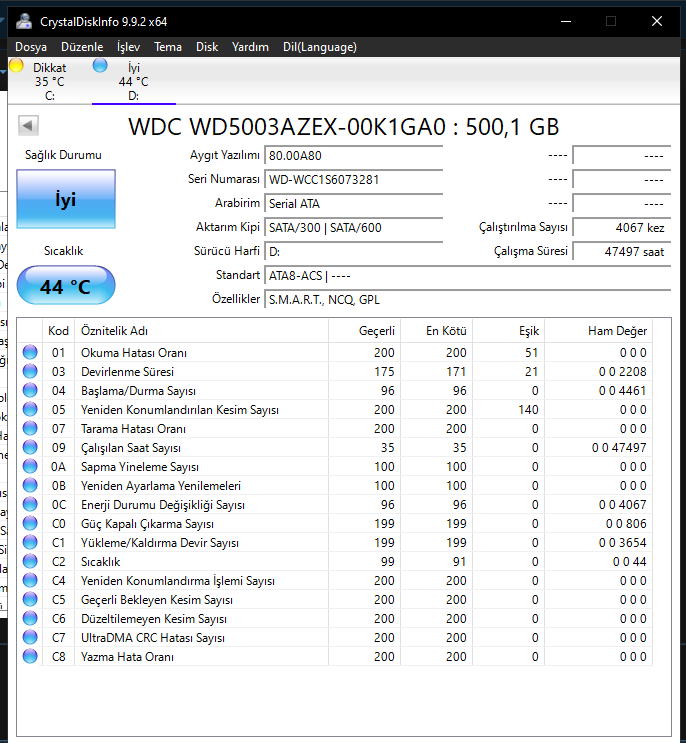Open the Disk menu
The width and height of the screenshot is (686, 743).
[207, 47]
